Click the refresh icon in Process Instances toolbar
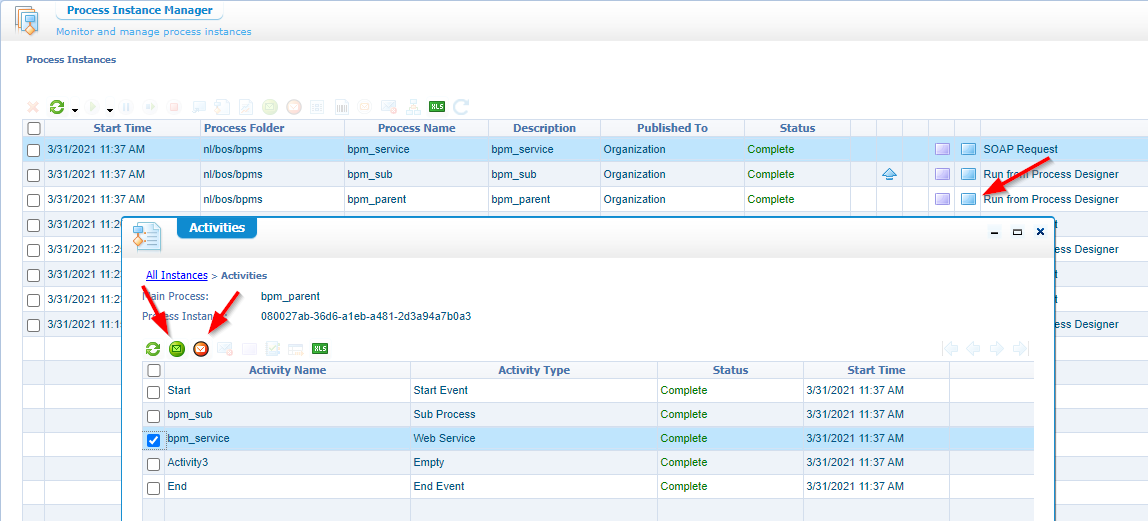1148x521 pixels. (x=57, y=107)
